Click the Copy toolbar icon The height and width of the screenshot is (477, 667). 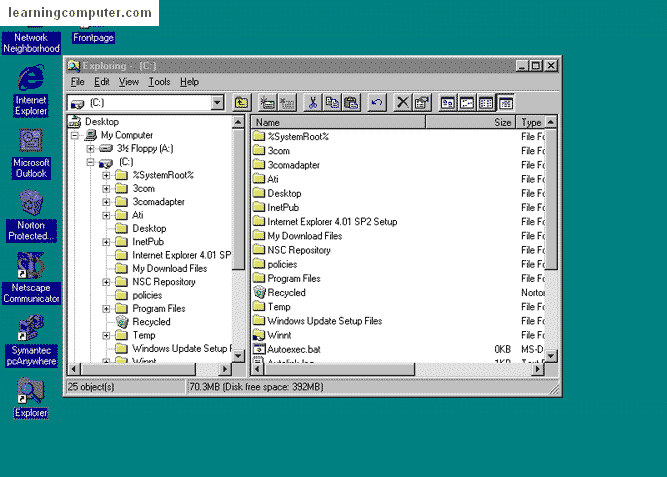[x=332, y=103]
